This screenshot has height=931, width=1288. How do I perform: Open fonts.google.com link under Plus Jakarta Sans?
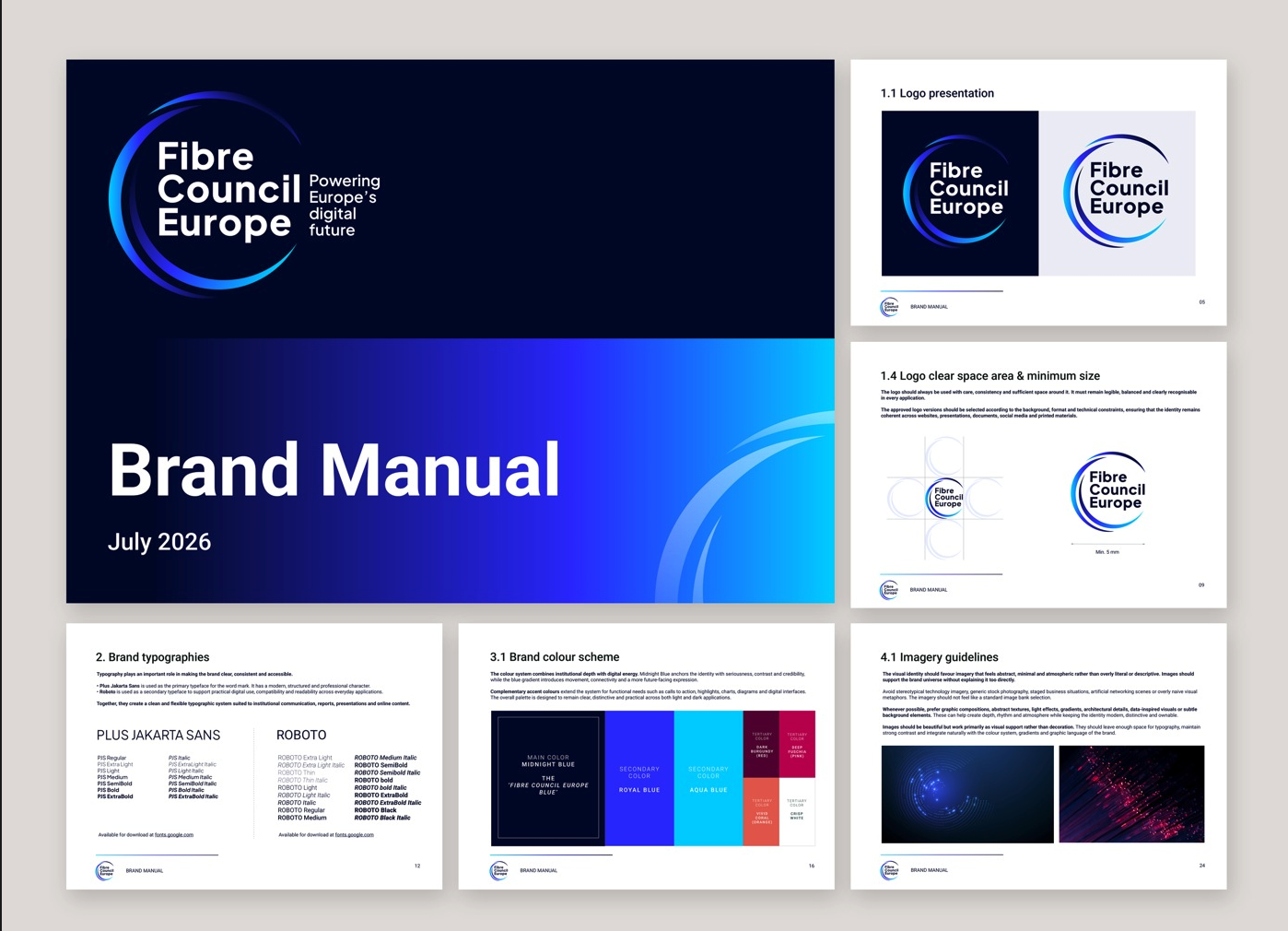(x=174, y=835)
